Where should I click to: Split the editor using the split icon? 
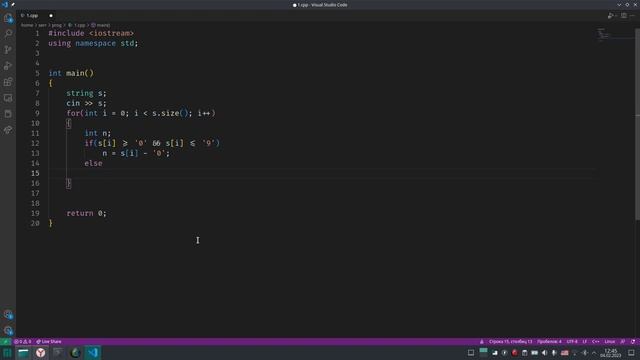pyautogui.click(x=624, y=16)
